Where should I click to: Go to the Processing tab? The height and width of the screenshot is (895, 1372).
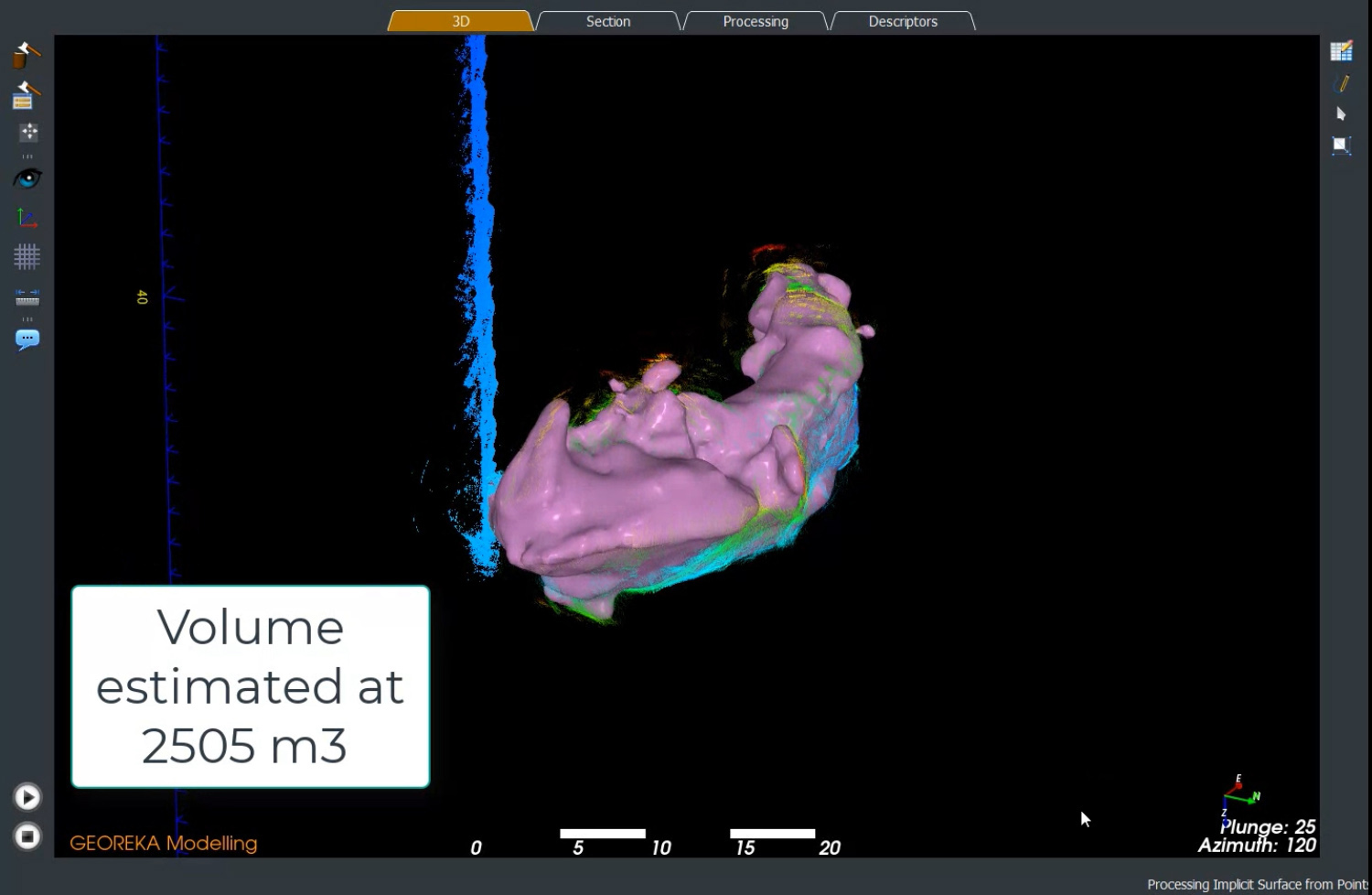point(756,21)
